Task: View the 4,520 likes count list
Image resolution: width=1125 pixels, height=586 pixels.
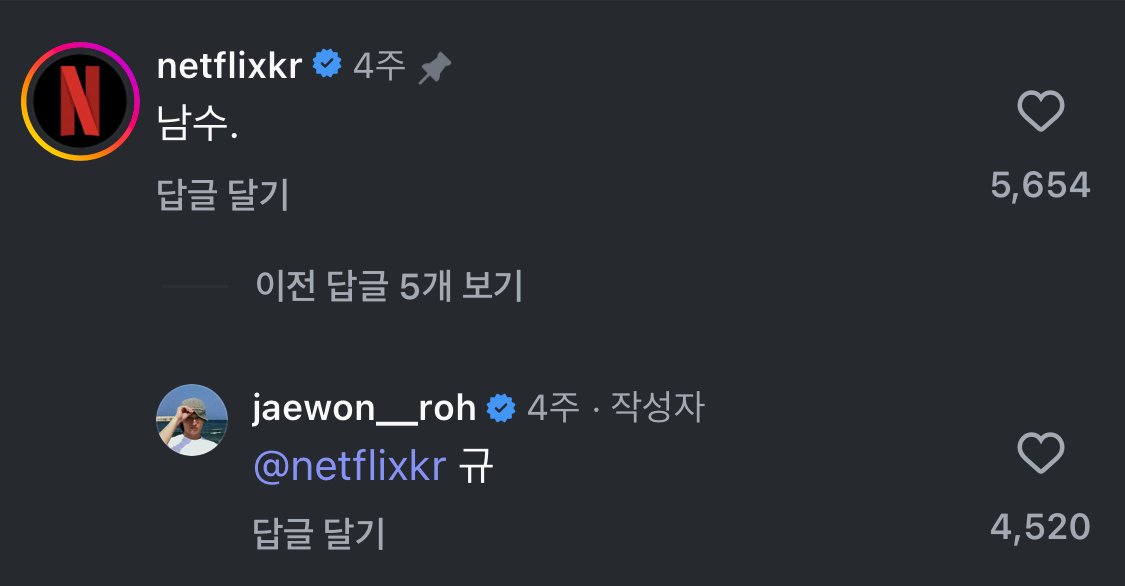Action: (x=1039, y=527)
